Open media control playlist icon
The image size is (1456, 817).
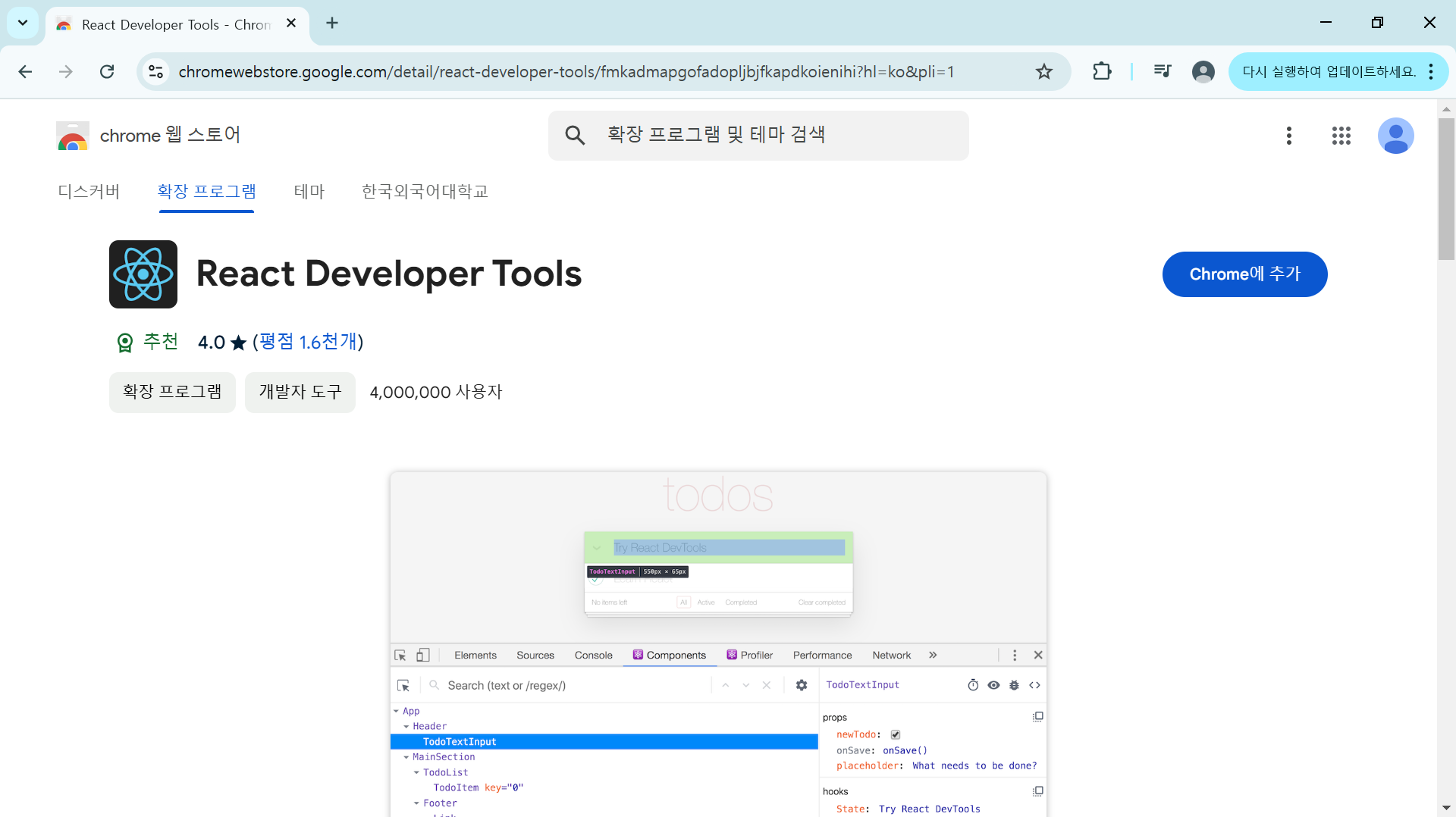tap(1162, 71)
